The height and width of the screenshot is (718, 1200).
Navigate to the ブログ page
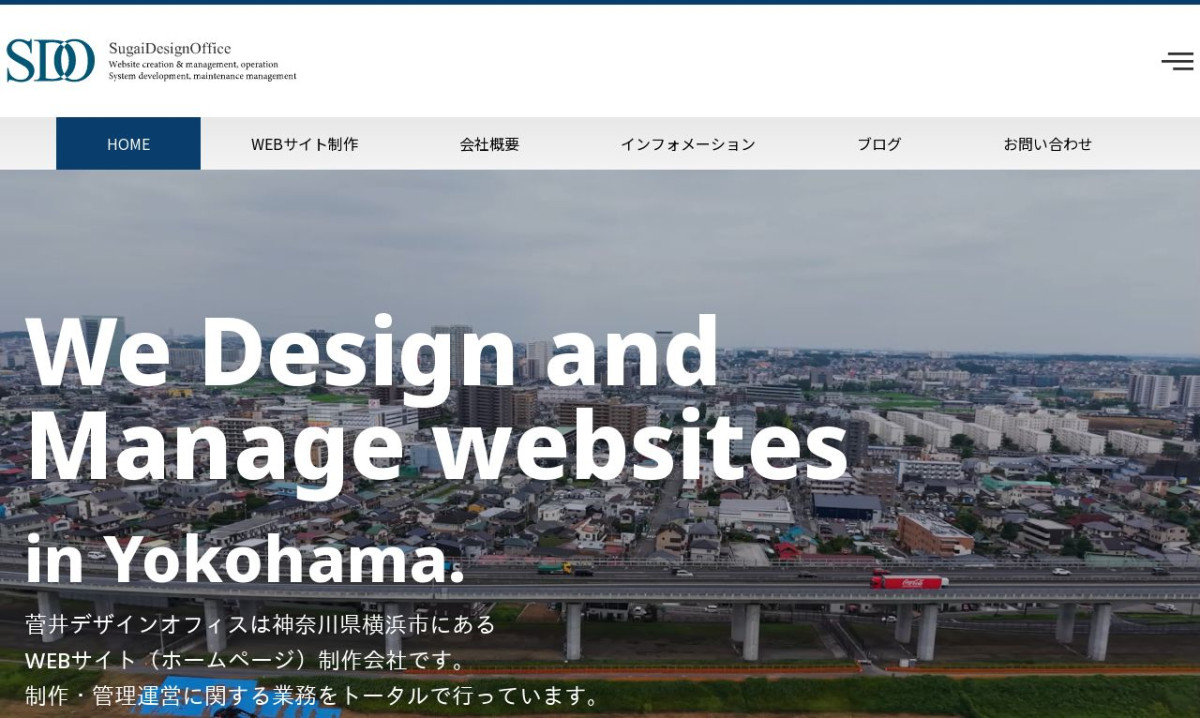pyautogui.click(x=879, y=144)
